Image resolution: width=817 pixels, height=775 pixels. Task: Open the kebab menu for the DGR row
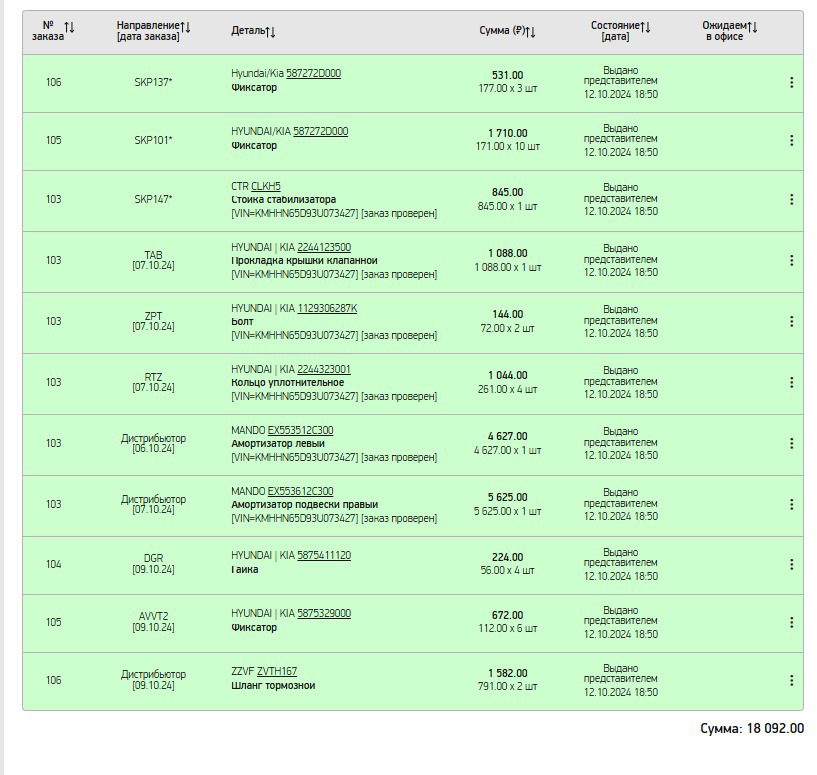[791, 564]
